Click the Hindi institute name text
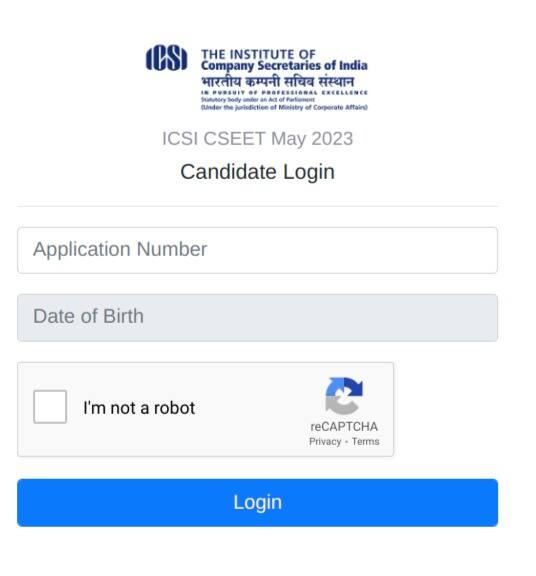The image size is (536, 576). [x=278, y=81]
